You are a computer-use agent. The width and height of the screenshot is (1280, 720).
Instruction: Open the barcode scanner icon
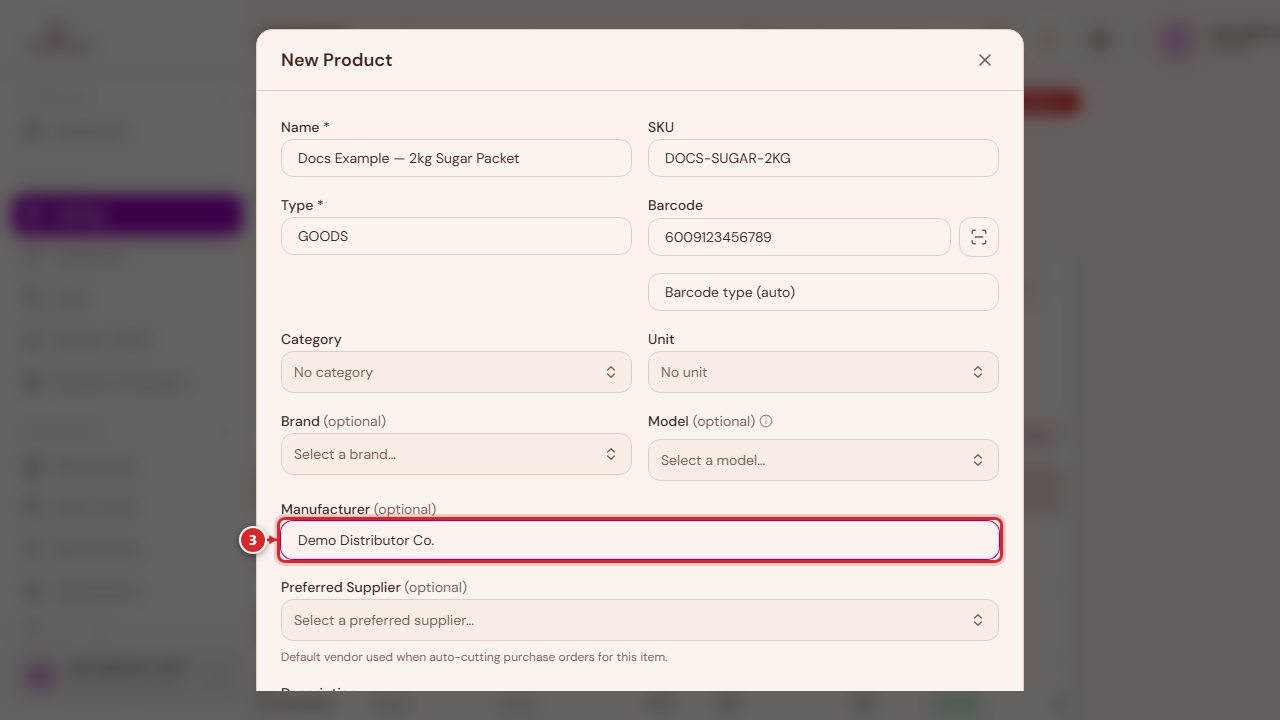click(x=979, y=237)
